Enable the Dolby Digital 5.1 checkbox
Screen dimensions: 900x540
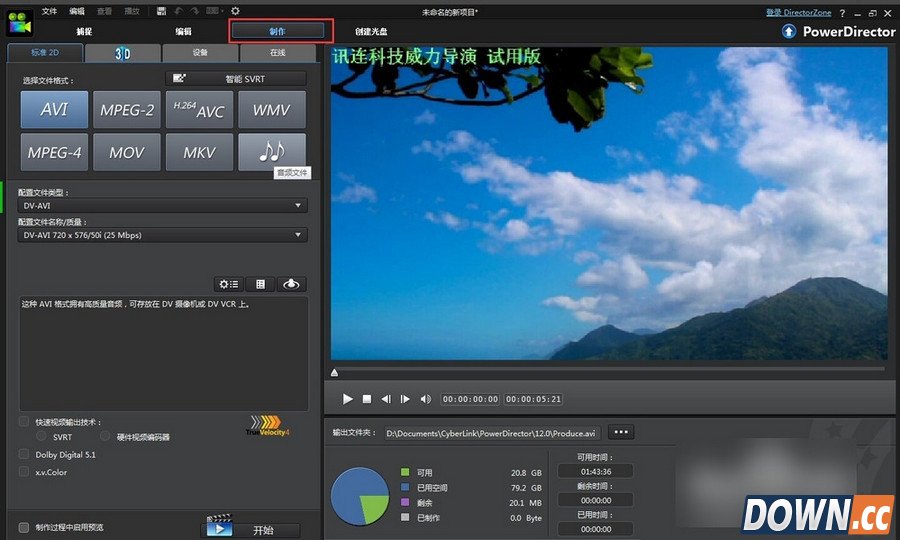pyautogui.click(x=24, y=454)
